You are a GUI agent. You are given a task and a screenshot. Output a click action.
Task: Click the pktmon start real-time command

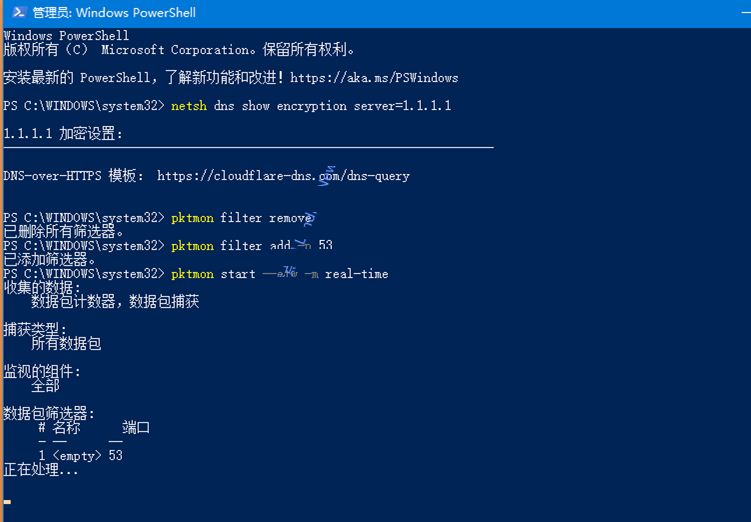tap(279, 274)
